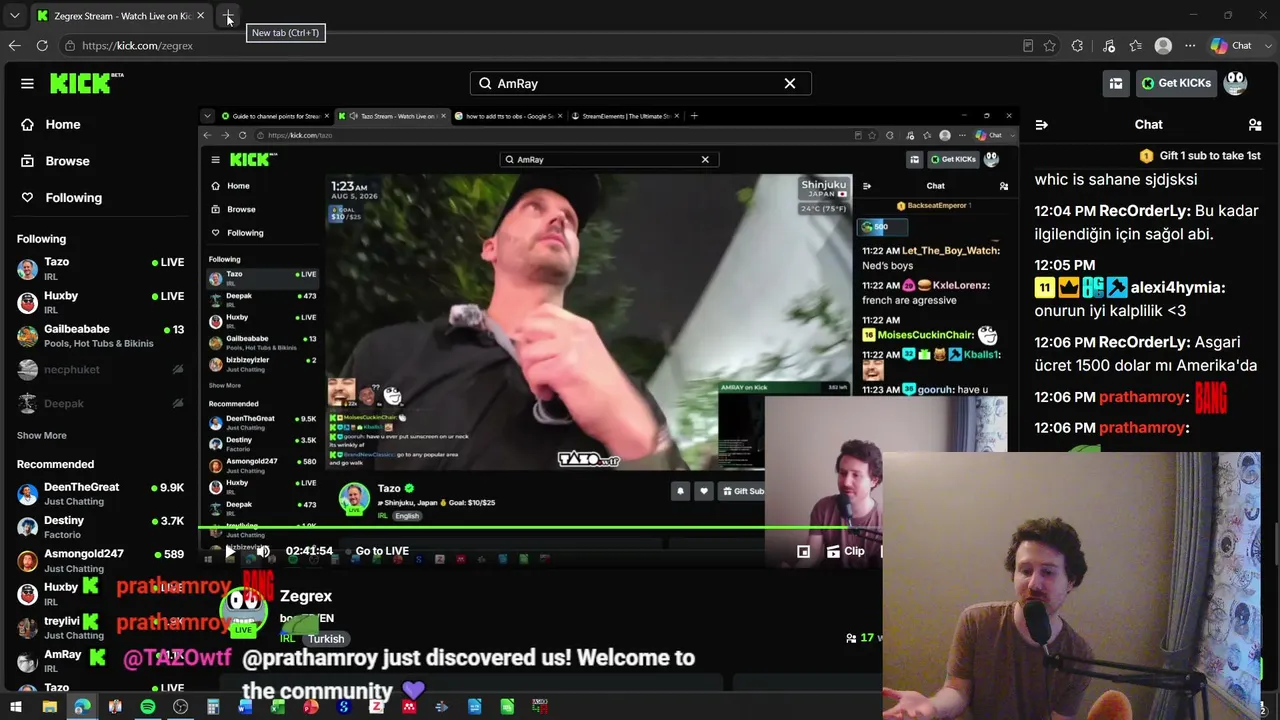
Task: Click first prathamroy username in chat
Action: (x=1142, y=398)
